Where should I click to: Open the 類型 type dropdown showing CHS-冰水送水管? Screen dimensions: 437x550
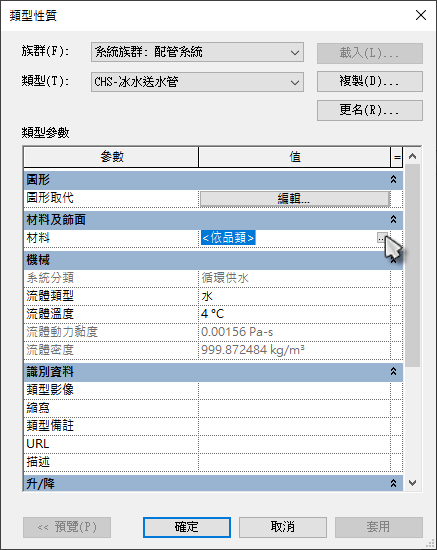click(197, 82)
